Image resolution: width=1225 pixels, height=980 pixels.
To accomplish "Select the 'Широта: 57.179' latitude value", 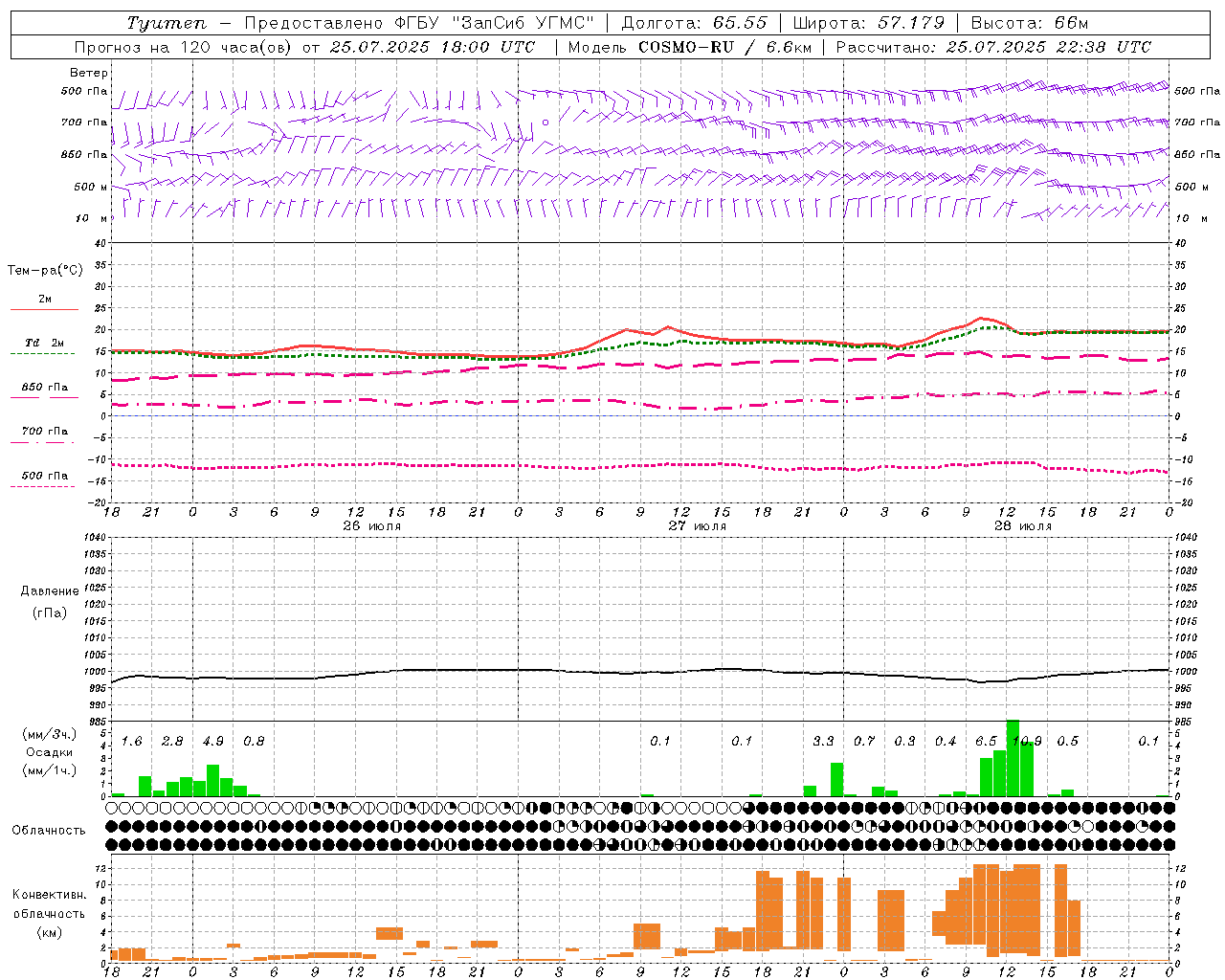I will tap(868, 23).
